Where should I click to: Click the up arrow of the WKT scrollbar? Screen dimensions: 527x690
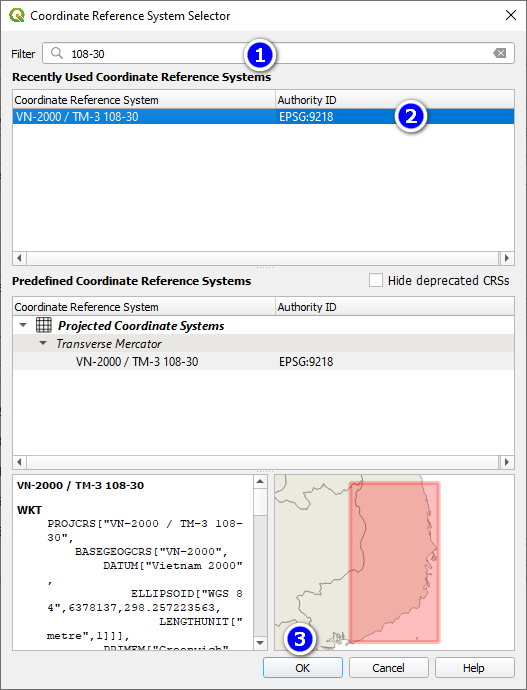pyautogui.click(x=260, y=481)
